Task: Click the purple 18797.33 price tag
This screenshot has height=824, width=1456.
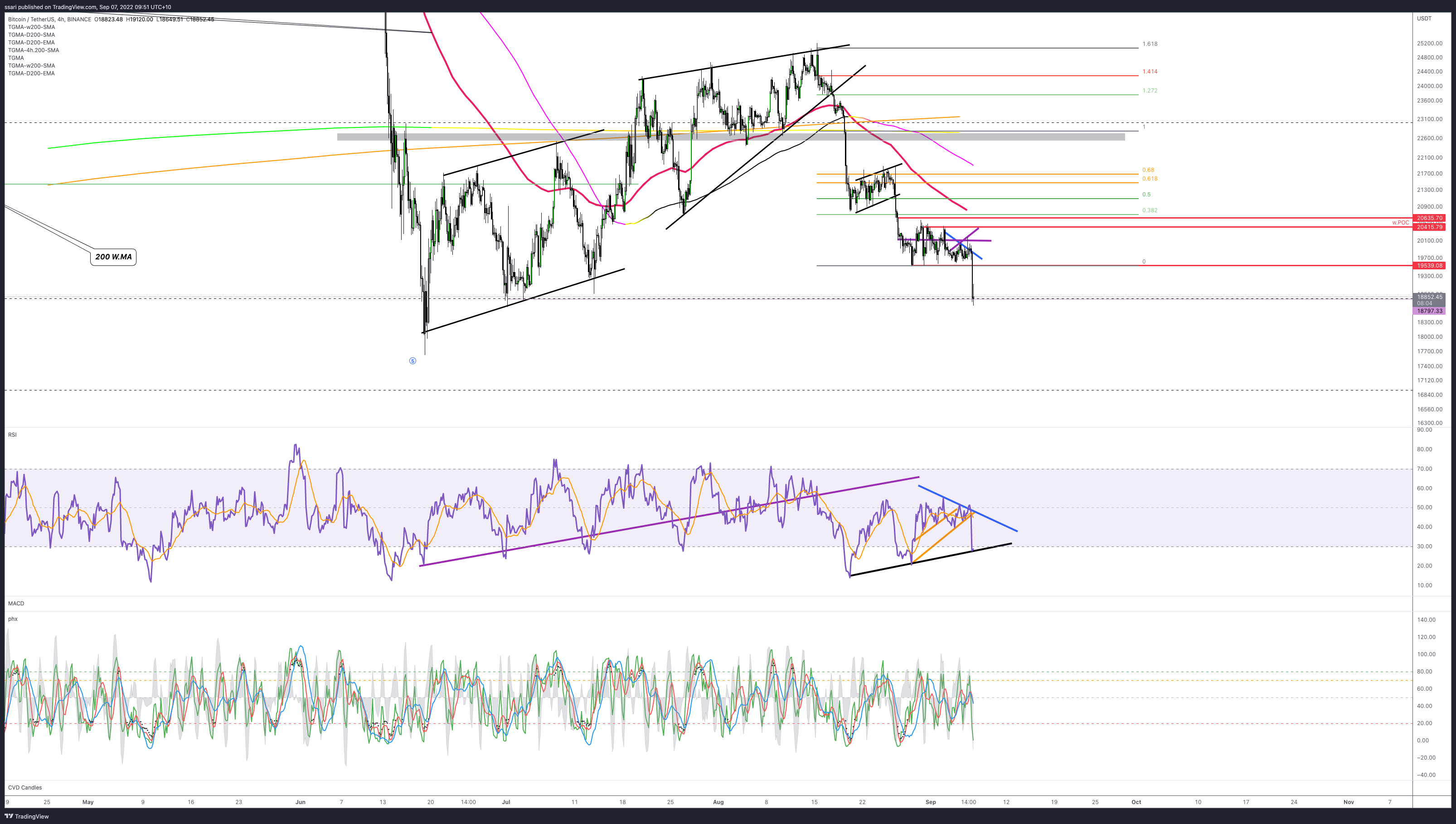Action: coord(1429,311)
